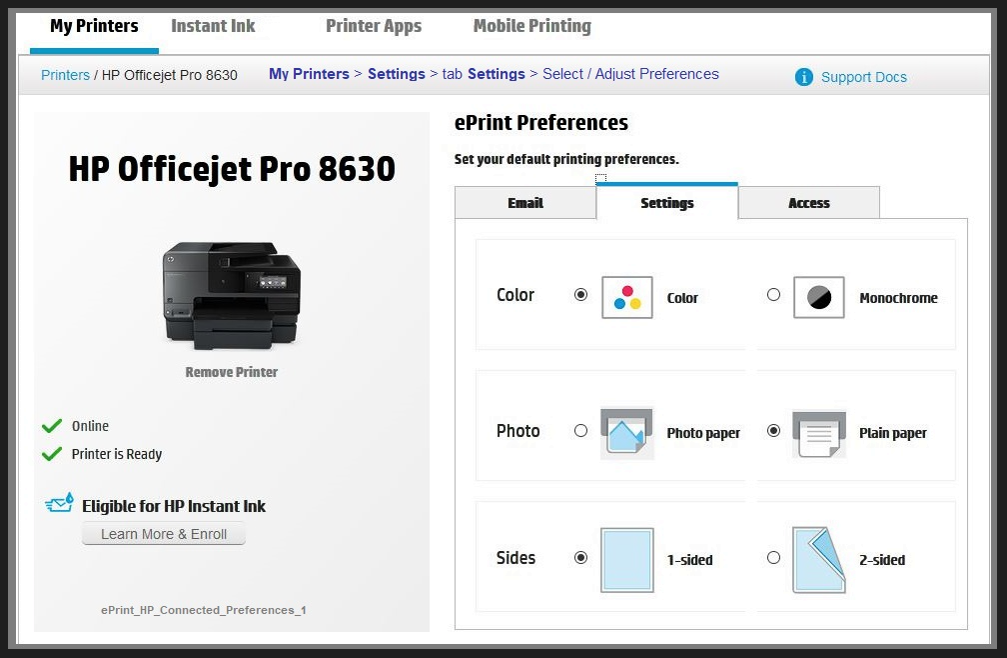The height and width of the screenshot is (658, 1007).
Task: Choose the Photo paper radio button
Action: (581, 431)
